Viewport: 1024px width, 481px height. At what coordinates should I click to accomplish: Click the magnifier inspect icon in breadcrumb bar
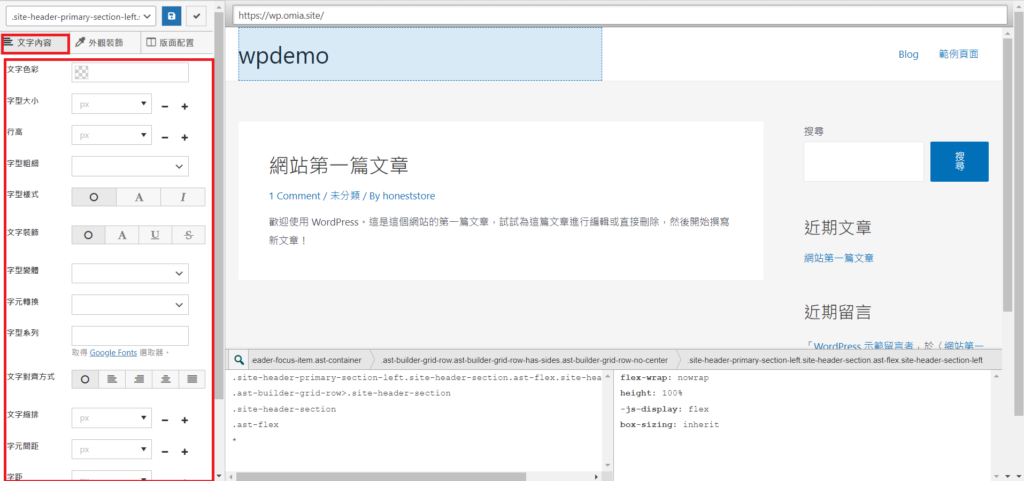pos(239,360)
